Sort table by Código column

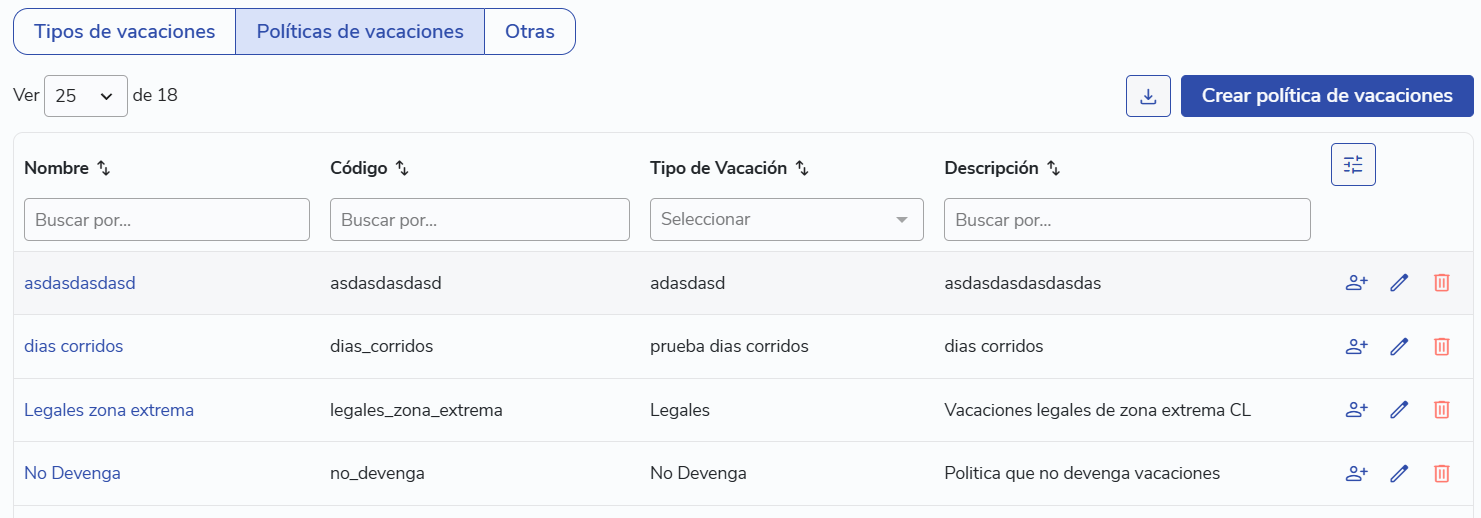click(402, 169)
